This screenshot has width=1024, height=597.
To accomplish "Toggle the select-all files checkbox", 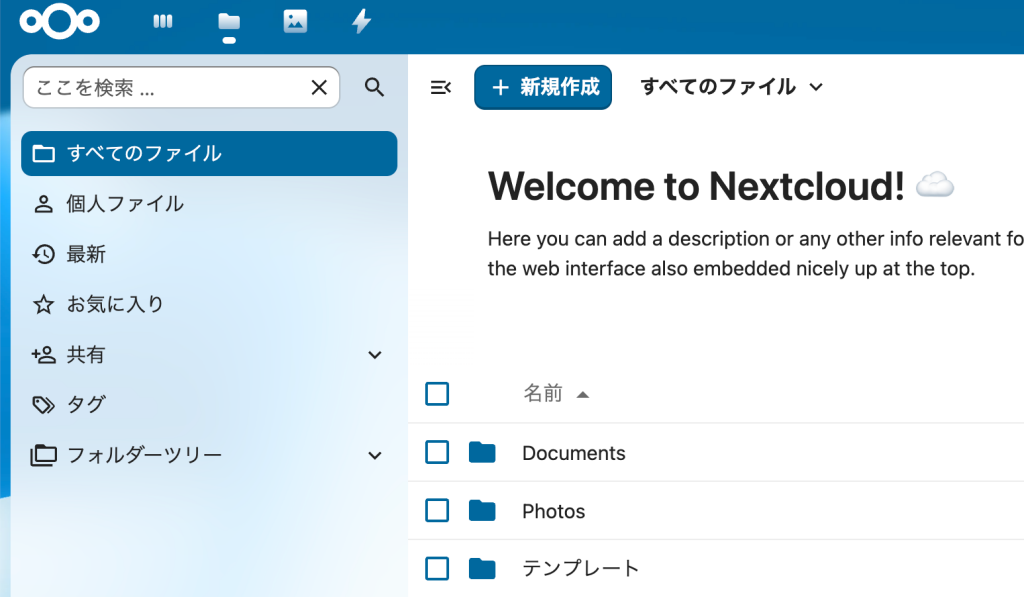I will click(x=437, y=394).
